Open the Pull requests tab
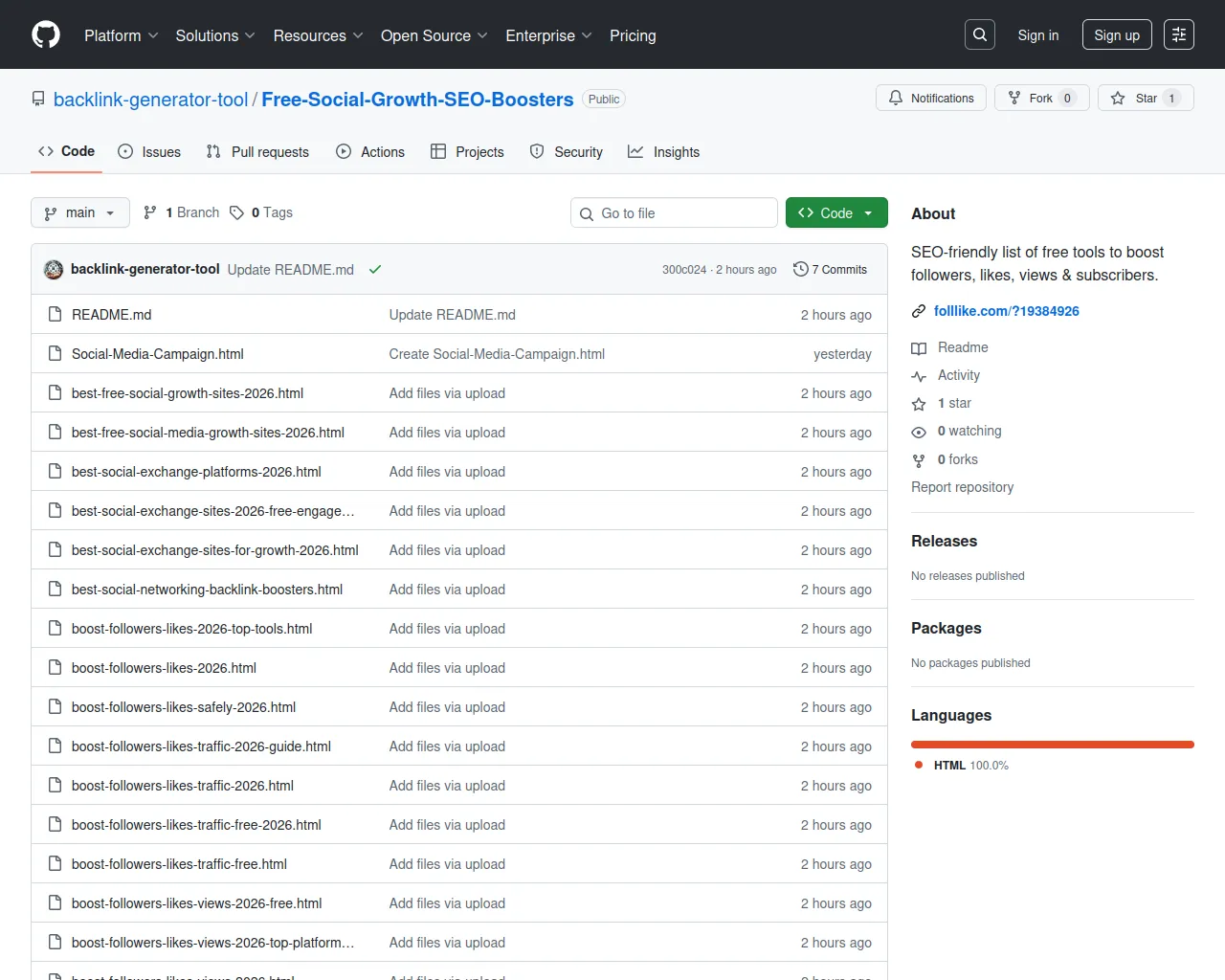The image size is (1225, 980). (x=257, y=152)
